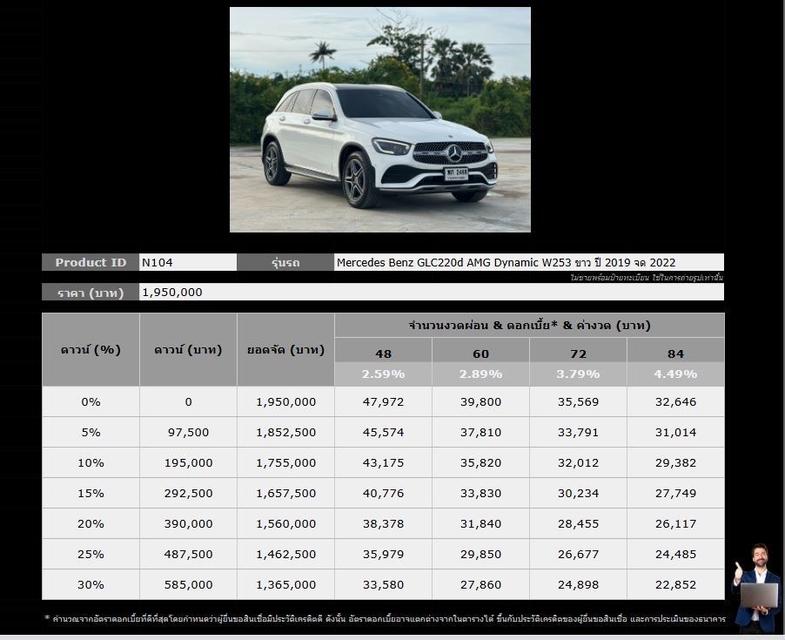Click the 97,500 down payment amount cell
This screenshot has height=640, width=785.
[x=188, y=432]
